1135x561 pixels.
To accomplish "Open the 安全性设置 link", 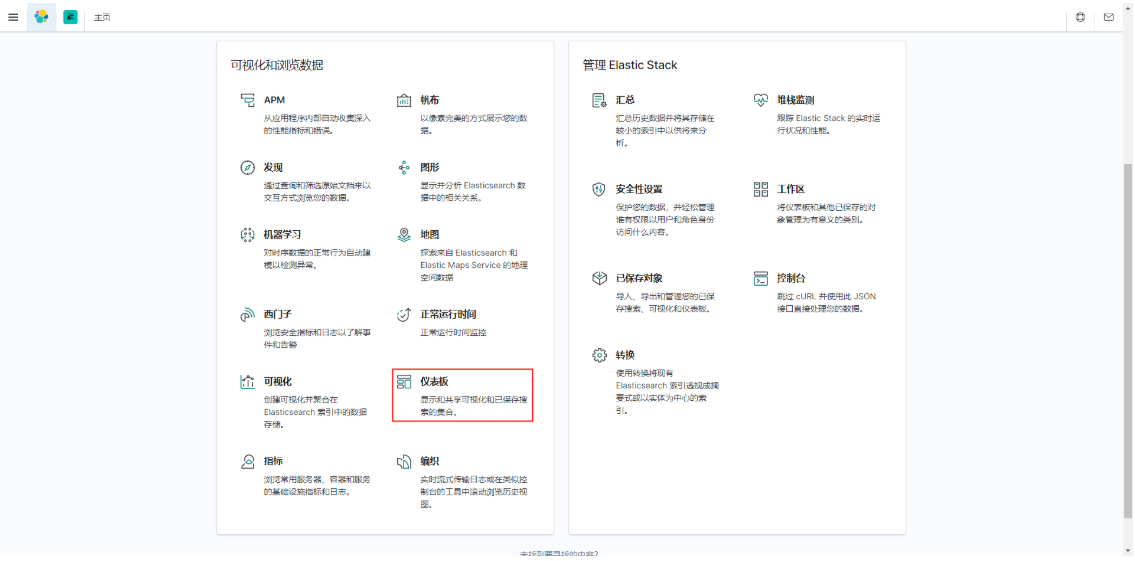I will coord(638,189).
